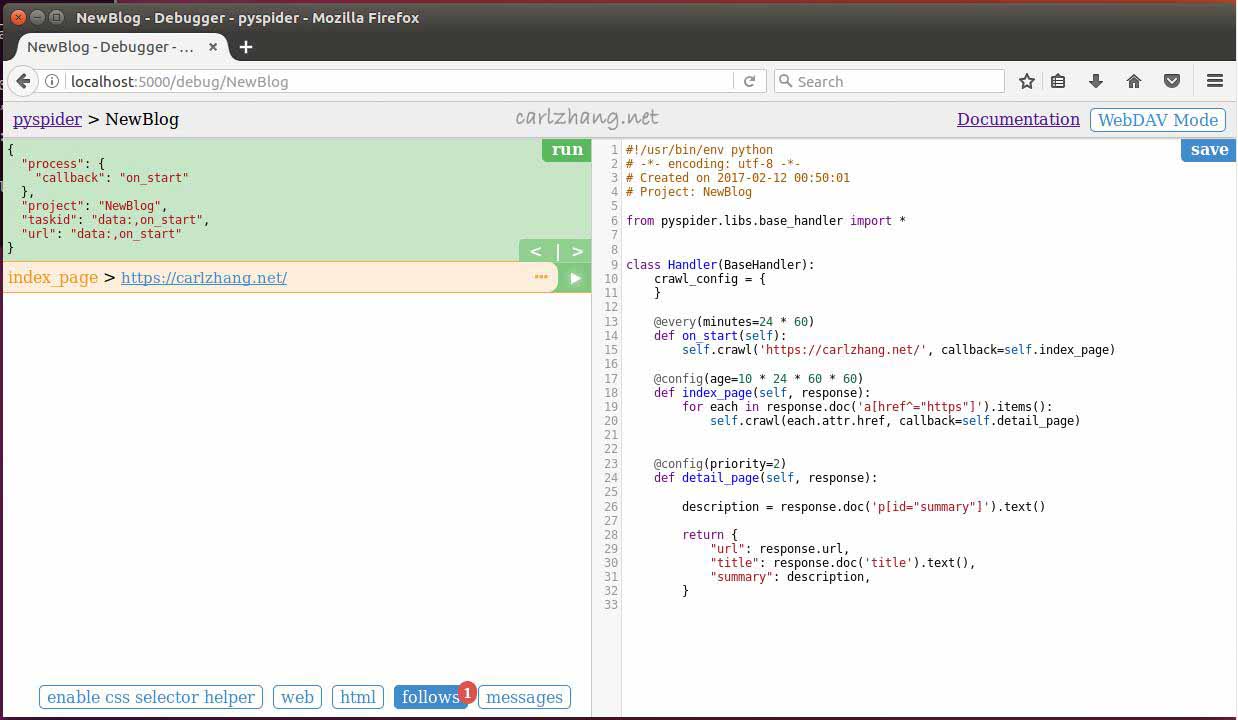1238x720 pixels.
Task: Switch to the html tab
Action: coord(358,697)
